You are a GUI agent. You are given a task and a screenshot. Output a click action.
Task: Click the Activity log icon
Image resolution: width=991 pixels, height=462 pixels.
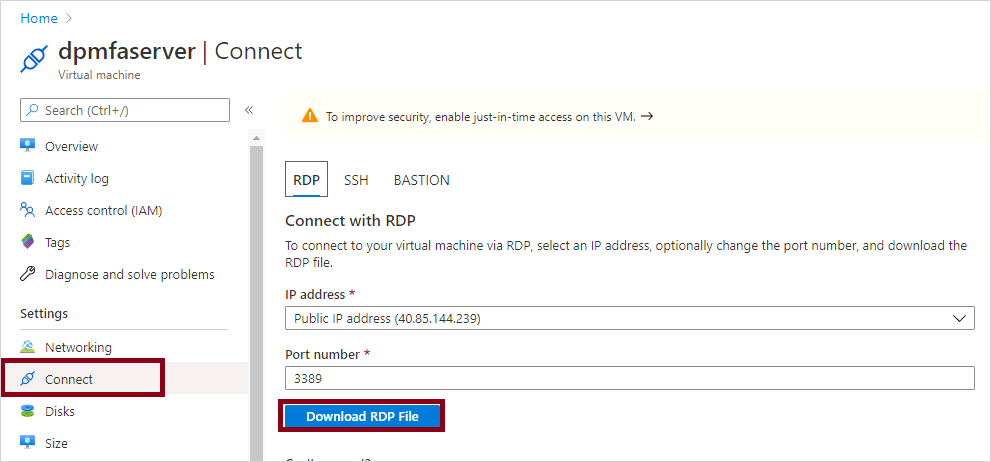[28, 178]
